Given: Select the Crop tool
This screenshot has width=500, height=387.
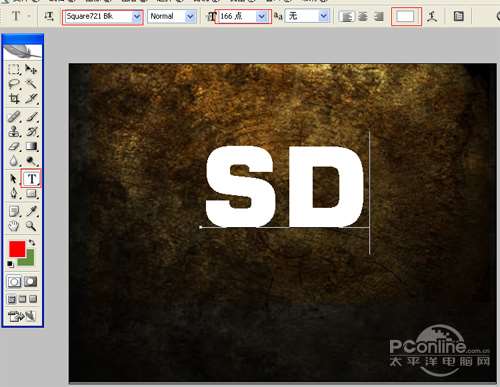Looking at the screenshot, I should coord(14,99).
